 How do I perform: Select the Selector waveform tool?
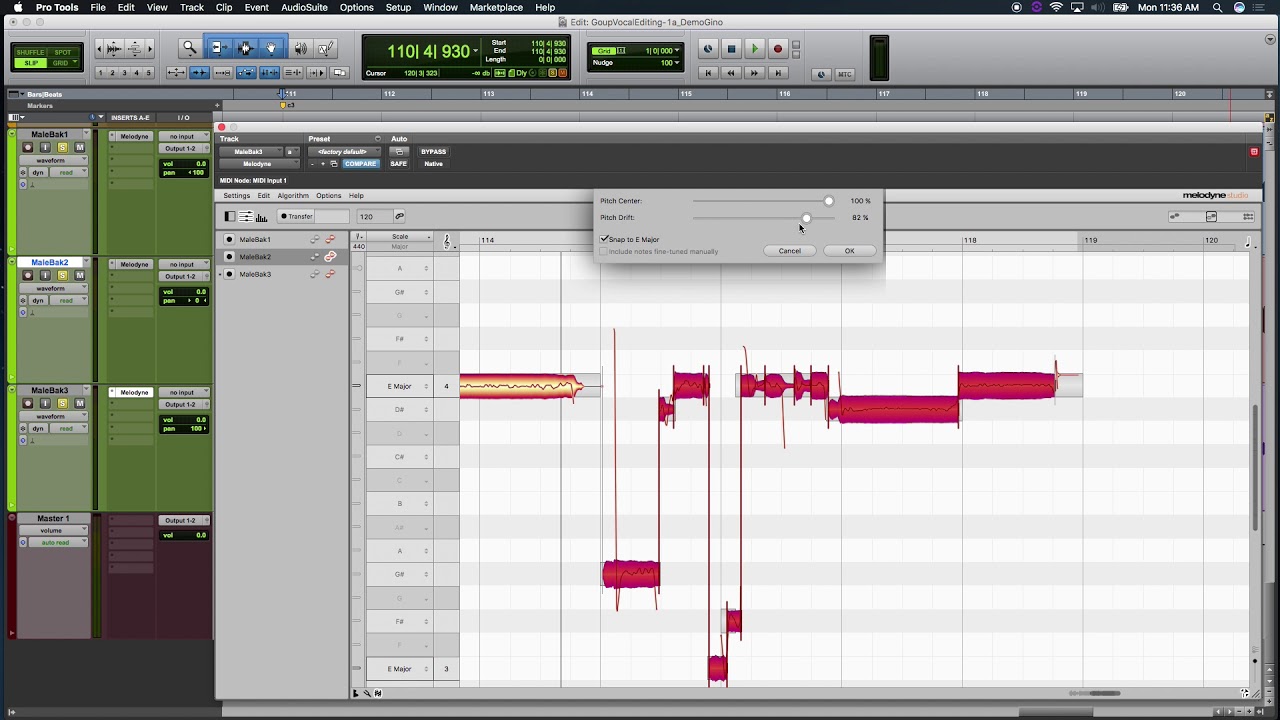tap(245, 48)
